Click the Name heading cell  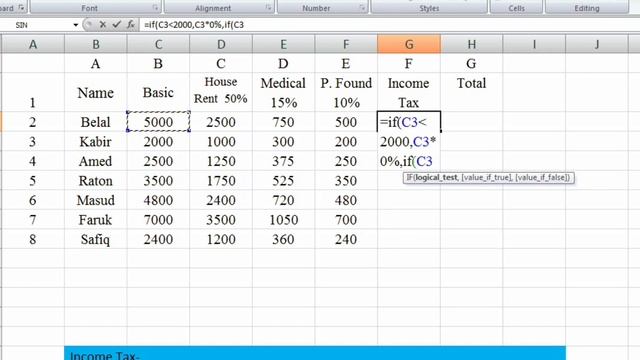96,93
